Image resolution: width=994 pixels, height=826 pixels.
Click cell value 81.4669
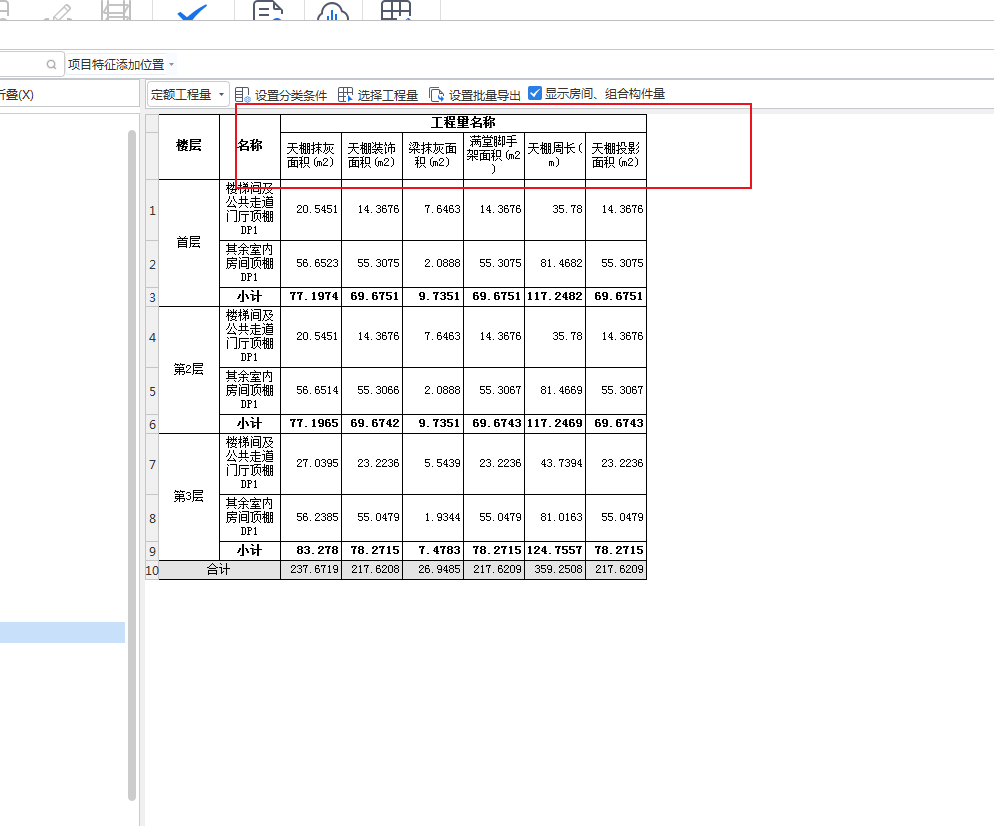click(x=555, y=390)
